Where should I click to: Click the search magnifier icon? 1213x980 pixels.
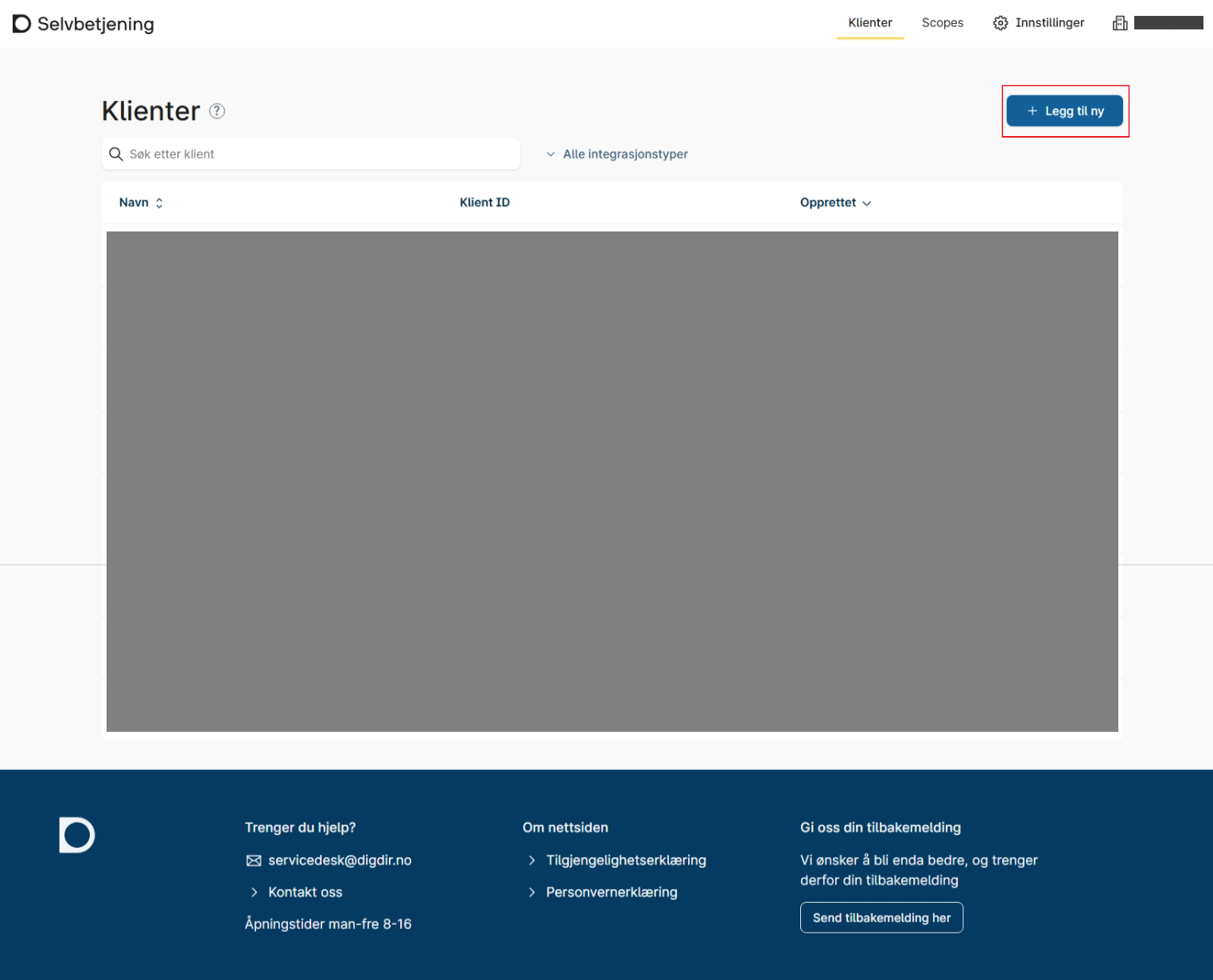(116, 154)
